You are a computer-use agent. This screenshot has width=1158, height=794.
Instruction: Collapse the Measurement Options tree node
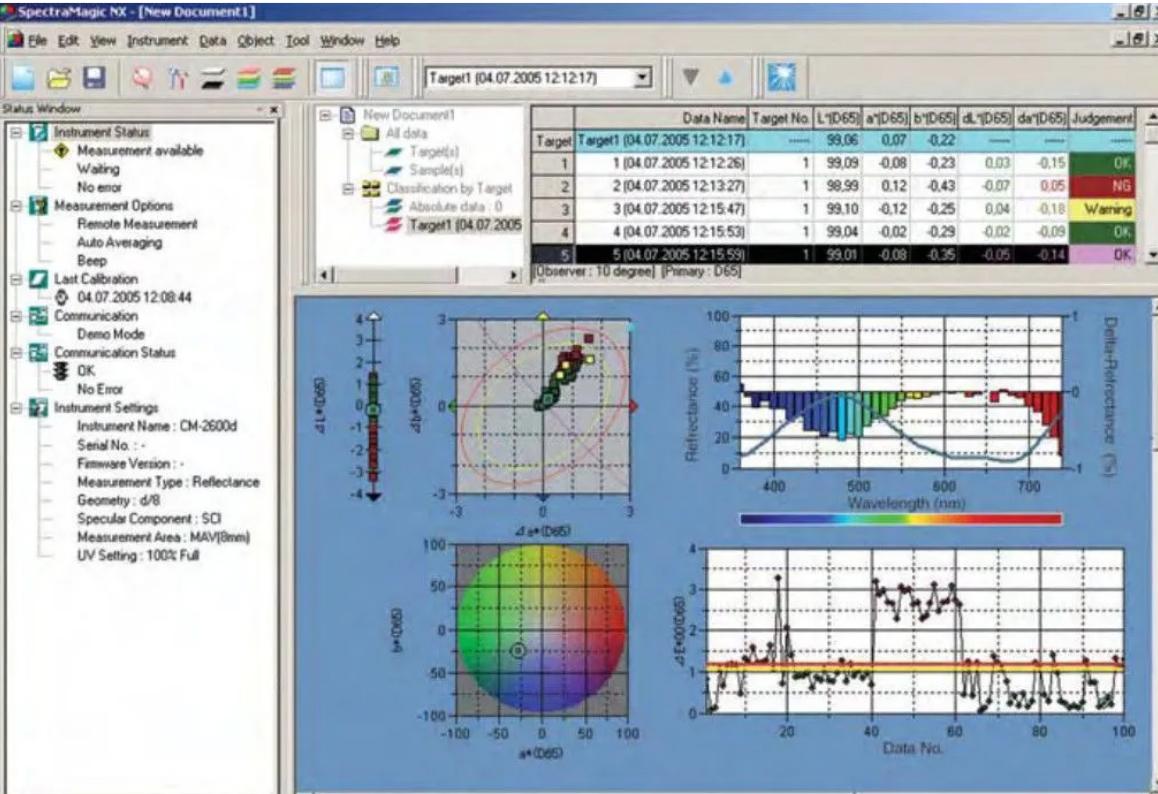click(16, 206)
